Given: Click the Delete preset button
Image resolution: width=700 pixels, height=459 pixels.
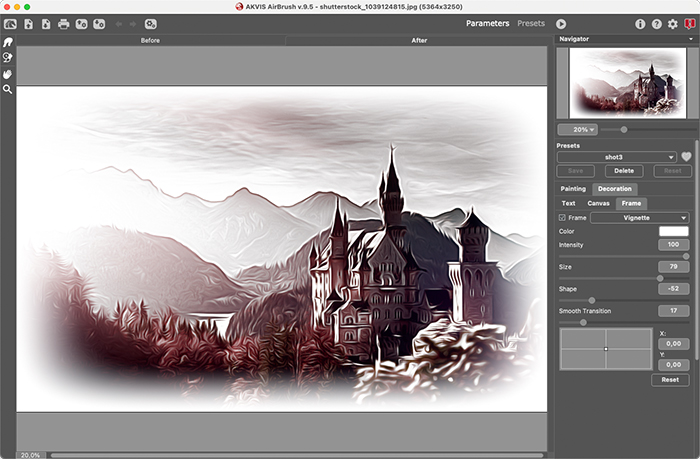Looking at the screenshot, I should coord(624,171).
